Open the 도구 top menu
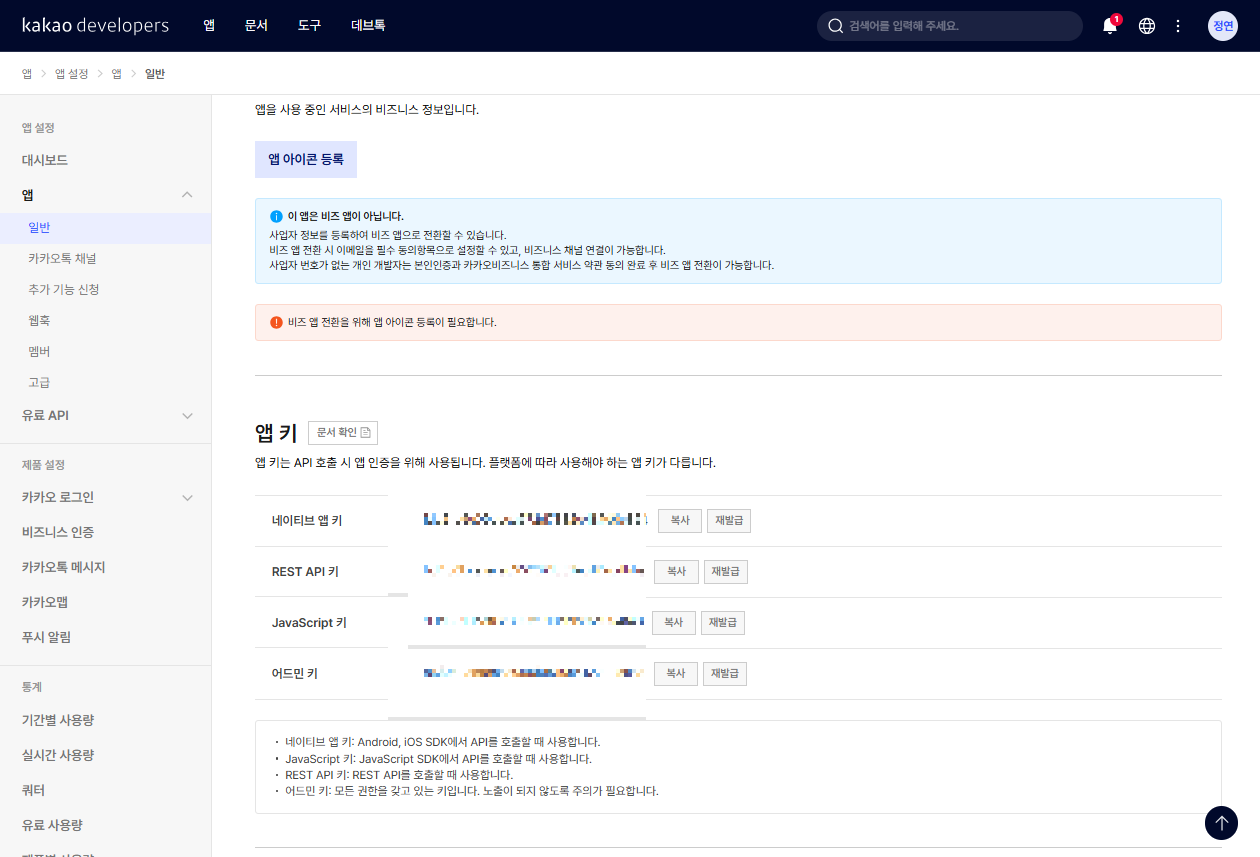Screen dimensions: 1260x857 pos(309,26)
